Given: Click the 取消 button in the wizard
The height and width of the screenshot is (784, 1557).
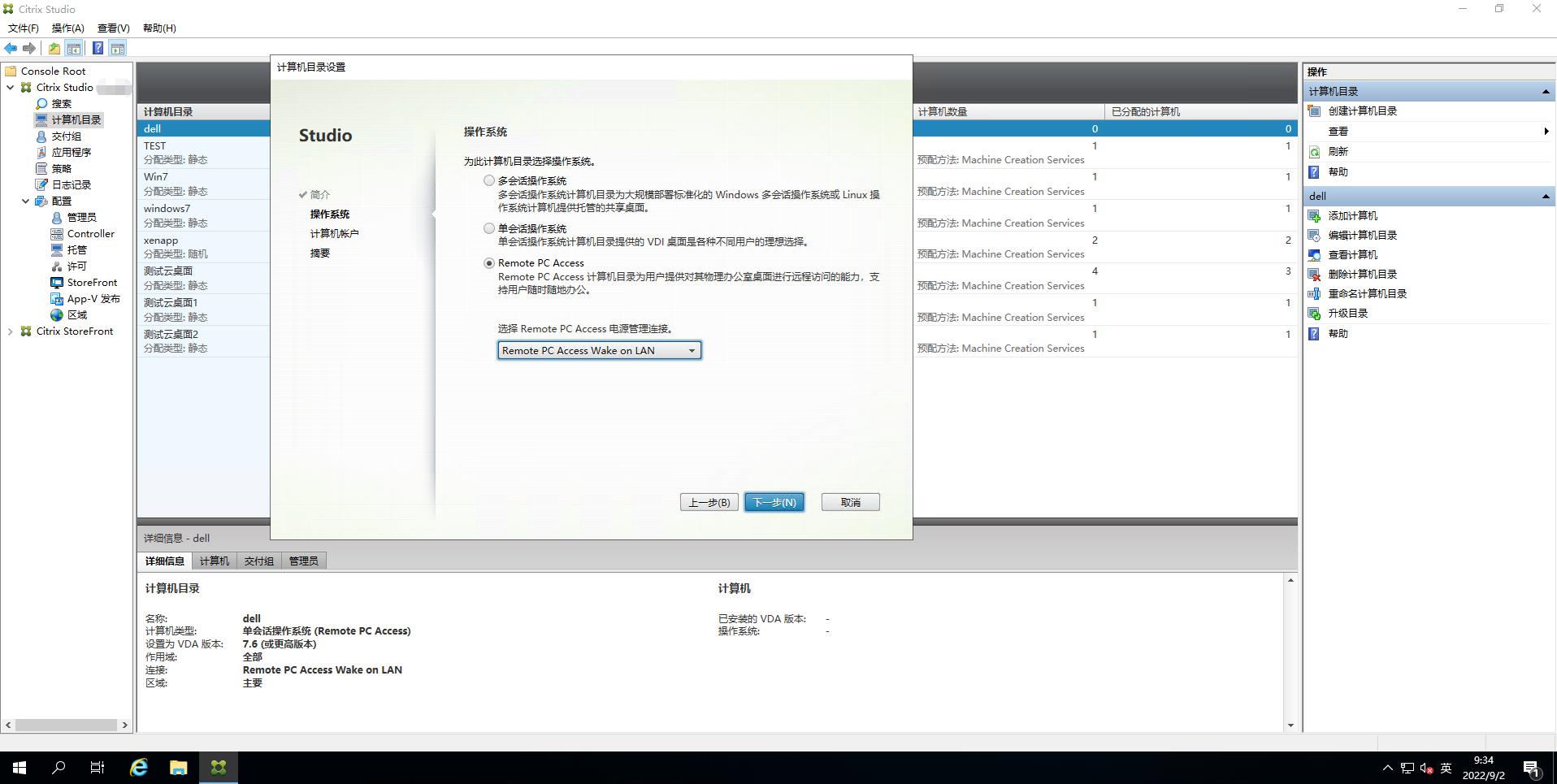Looking at the screenshot, I should pos(850,502).
